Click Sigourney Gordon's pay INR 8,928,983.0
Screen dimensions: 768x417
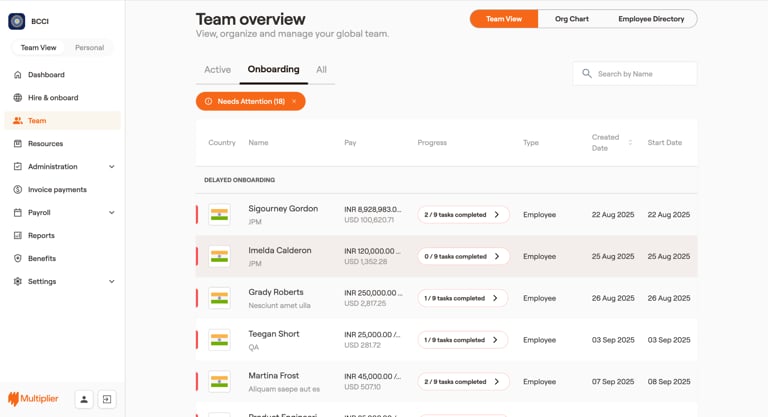(373, 209)
